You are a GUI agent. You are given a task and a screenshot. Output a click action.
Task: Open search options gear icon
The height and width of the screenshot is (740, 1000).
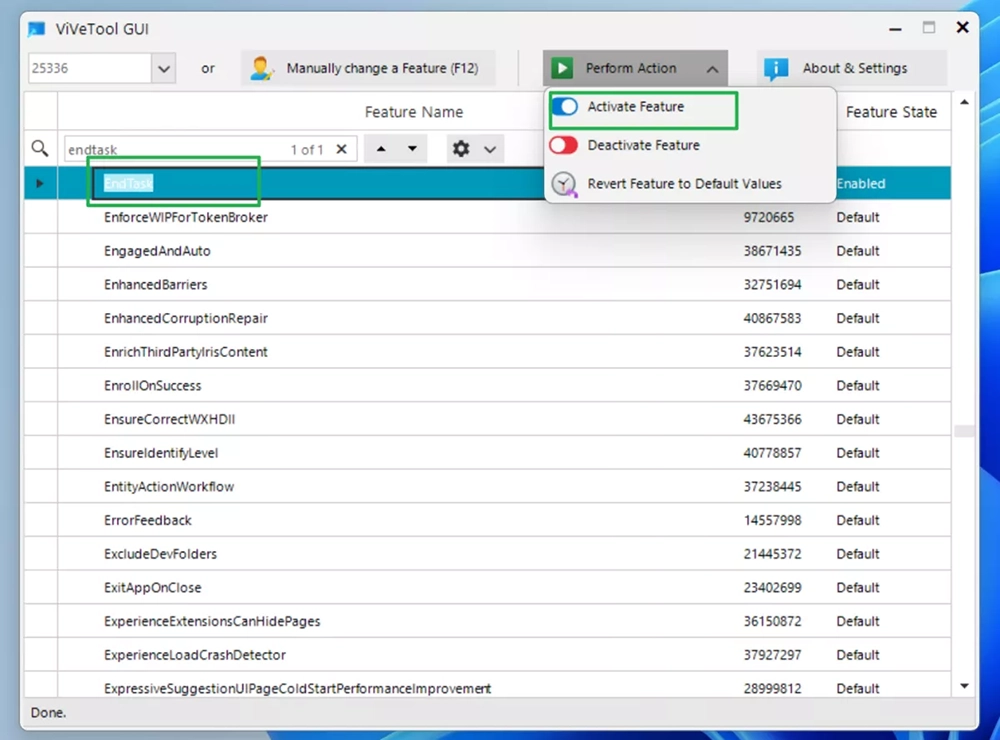[461, 149]
